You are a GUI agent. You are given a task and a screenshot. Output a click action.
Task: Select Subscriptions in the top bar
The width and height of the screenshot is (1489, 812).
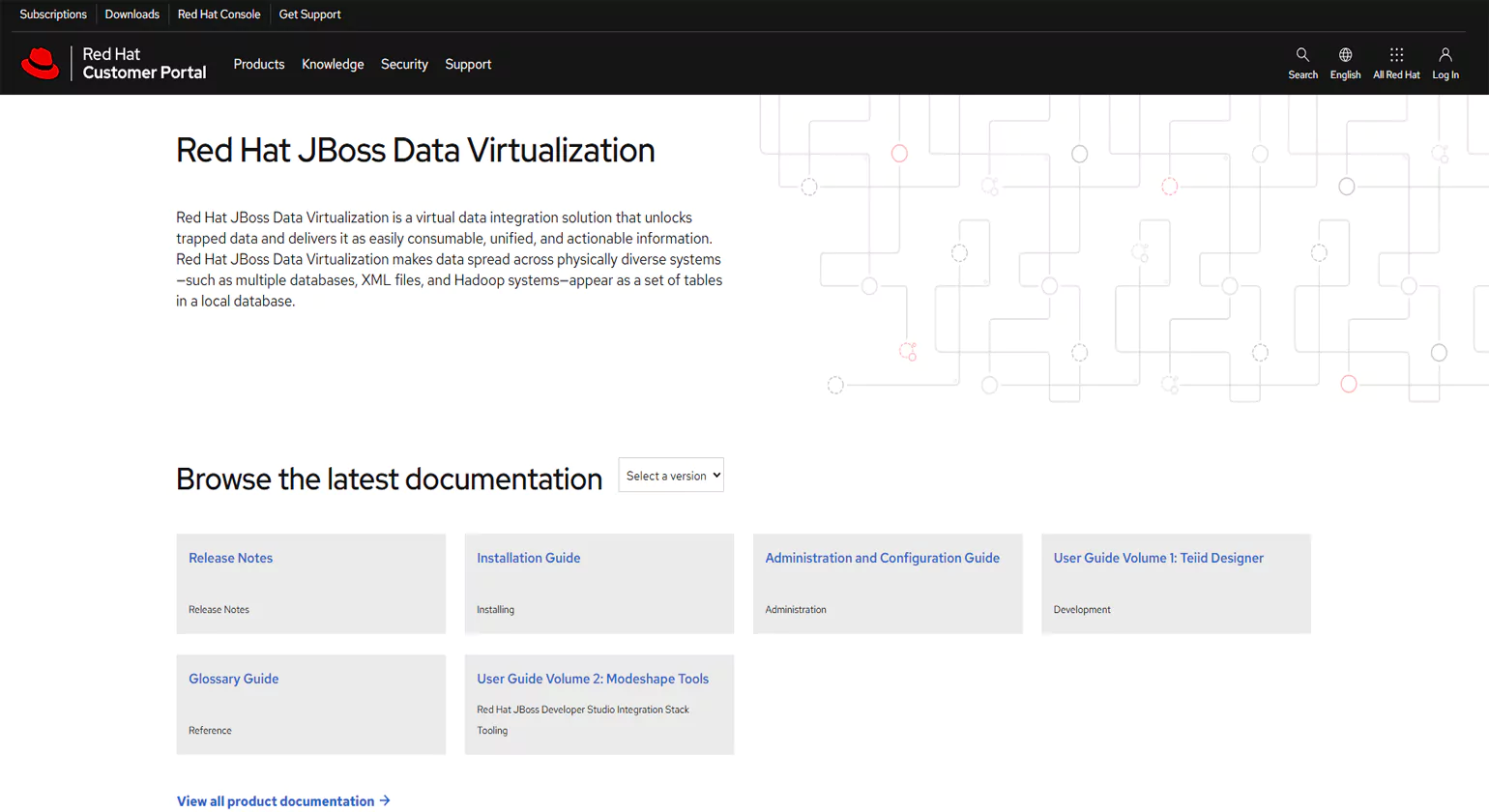click(x=53, y=14)
